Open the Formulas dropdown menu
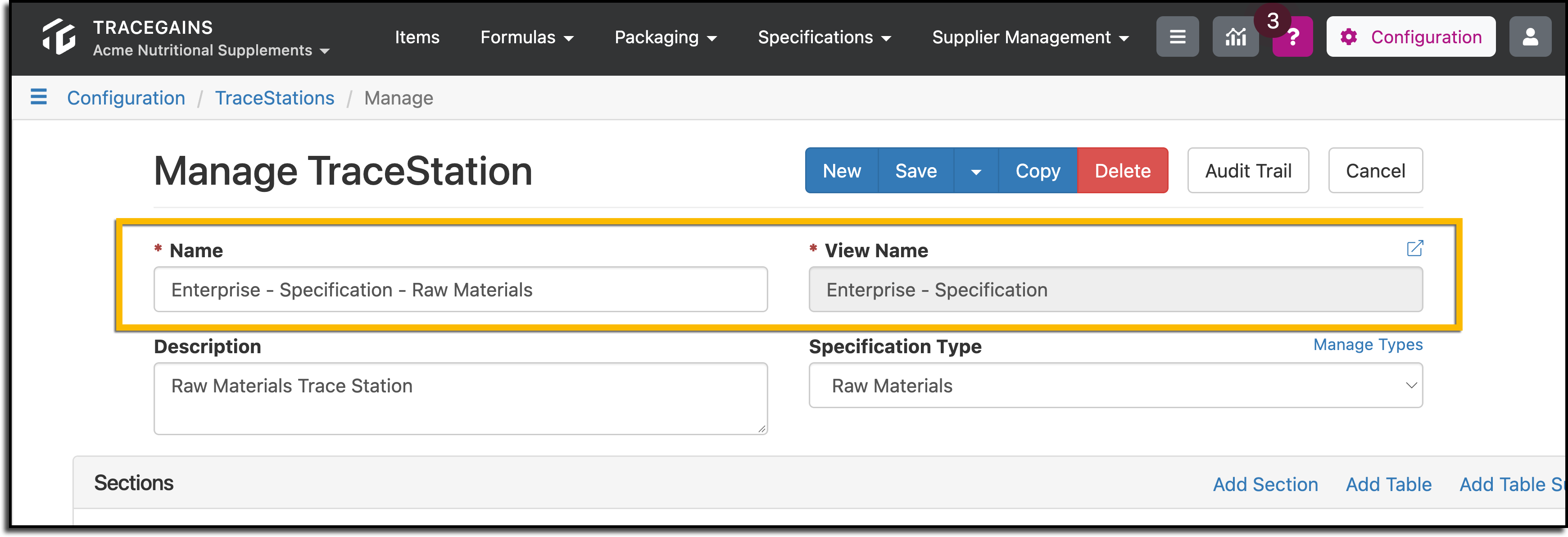The image size is (1568, 537). pyautogui.click(x=526, y=37)
